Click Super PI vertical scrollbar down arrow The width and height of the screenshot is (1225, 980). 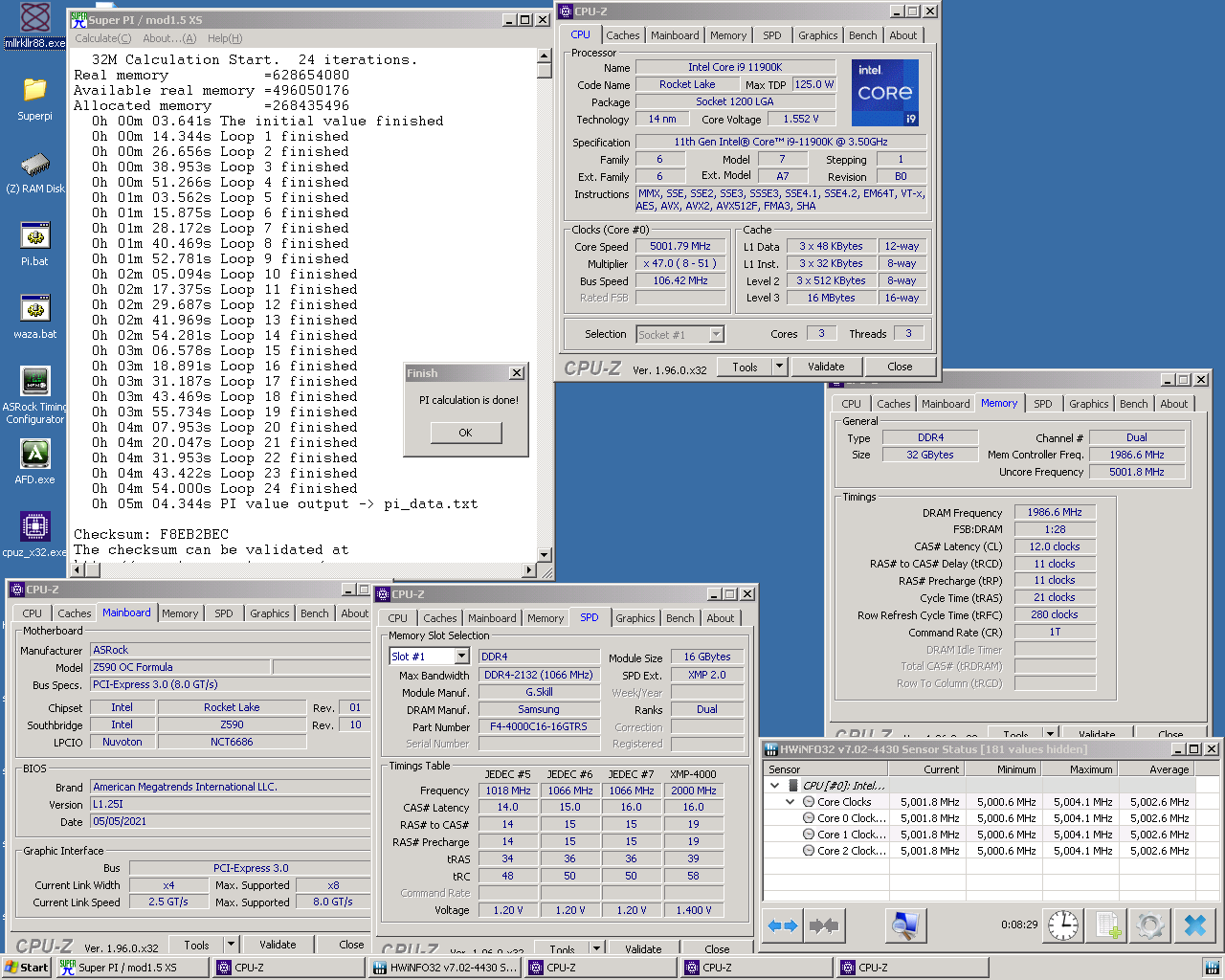coord(545,555)
